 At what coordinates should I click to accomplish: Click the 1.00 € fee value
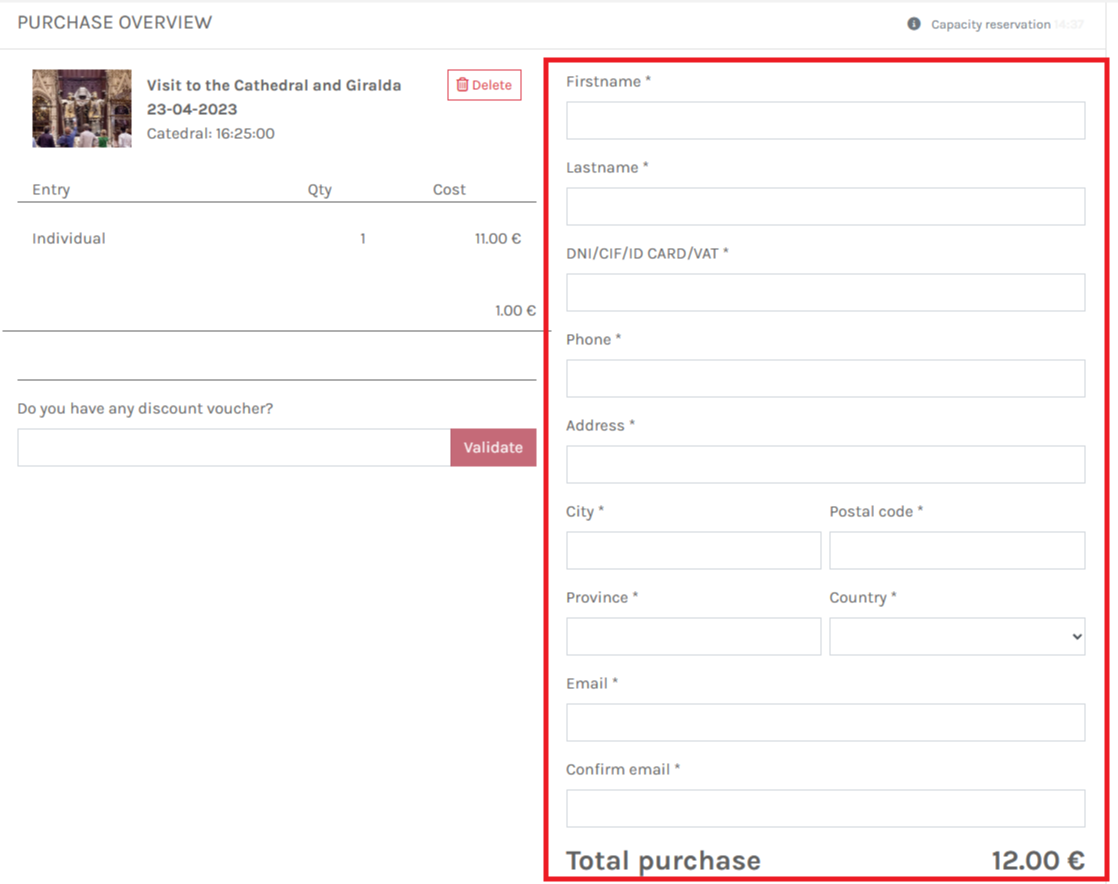[x=516, y=310]
